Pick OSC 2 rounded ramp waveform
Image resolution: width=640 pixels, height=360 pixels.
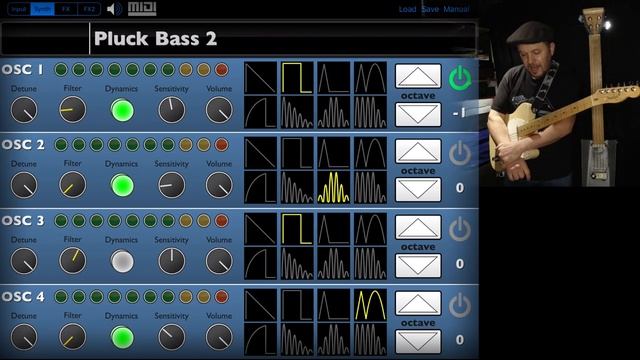click(x=260, y=187)
